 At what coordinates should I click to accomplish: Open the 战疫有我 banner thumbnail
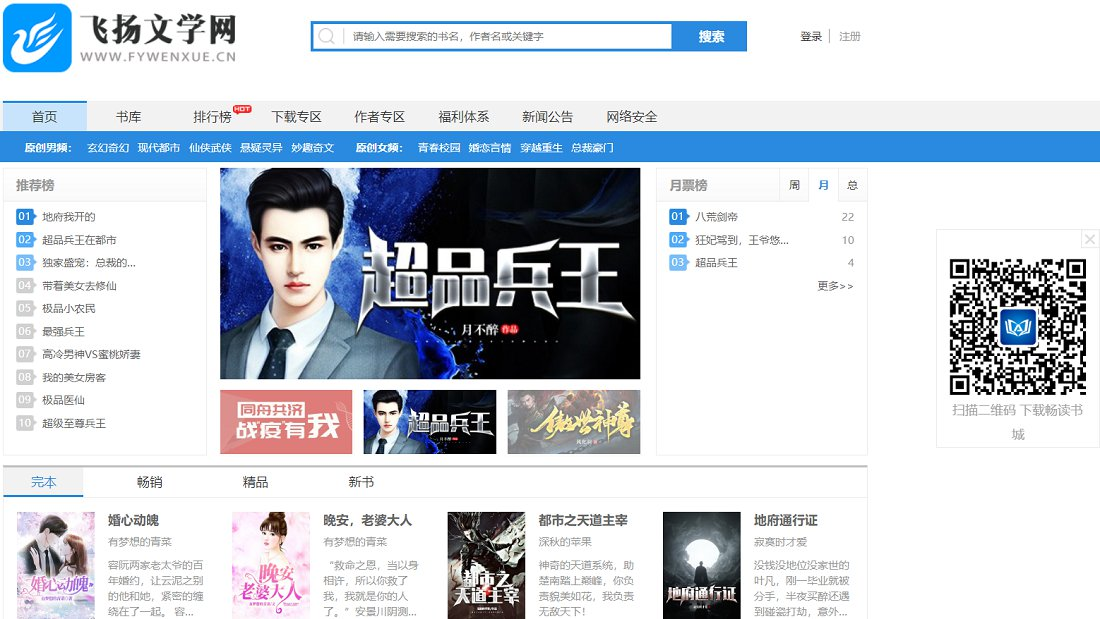tap(286, 422)
